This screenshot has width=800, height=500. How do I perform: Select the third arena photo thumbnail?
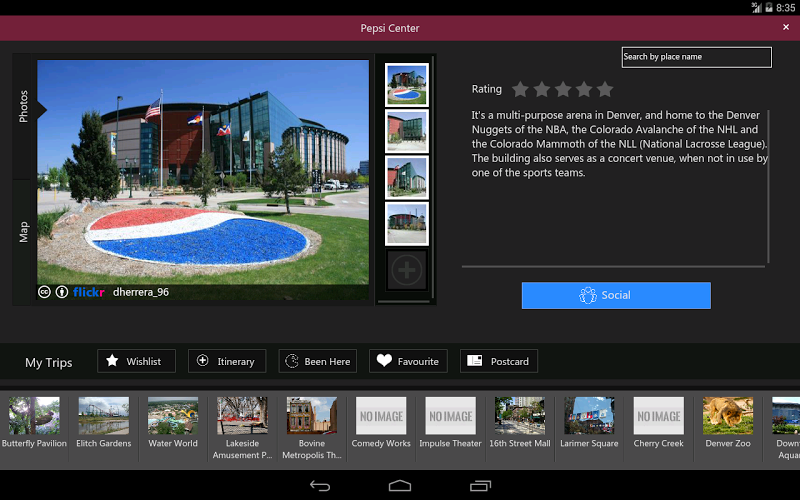[x=407, y=178]
